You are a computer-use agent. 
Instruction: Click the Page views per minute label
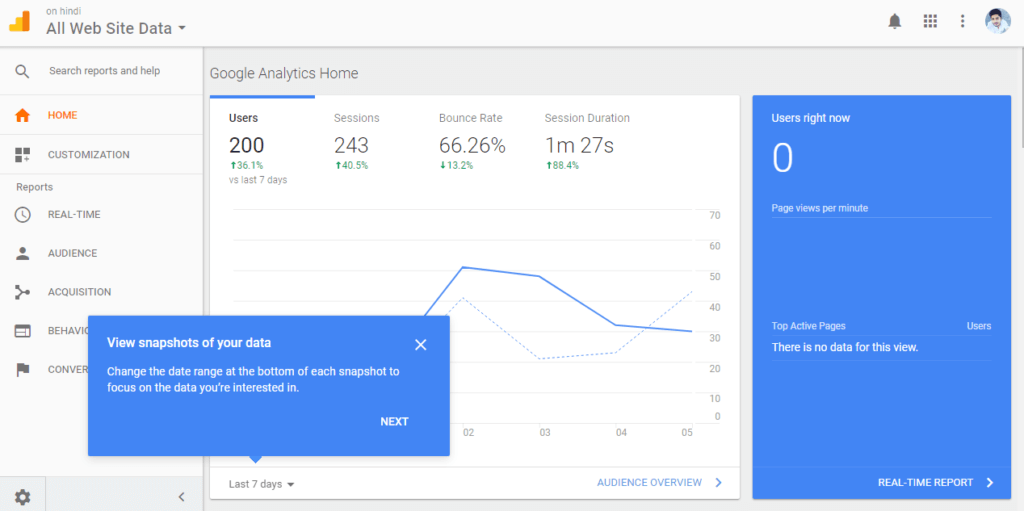[820, 208]
